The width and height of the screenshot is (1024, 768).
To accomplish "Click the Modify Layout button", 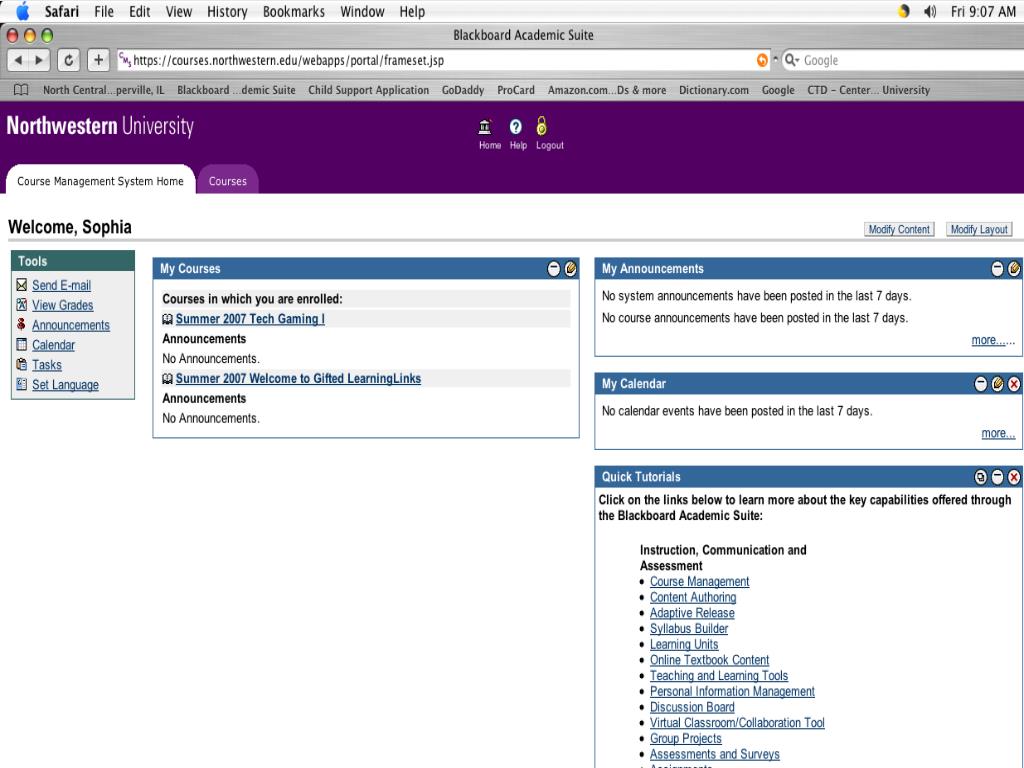I will pyautogui.click(x=979, y=229).
